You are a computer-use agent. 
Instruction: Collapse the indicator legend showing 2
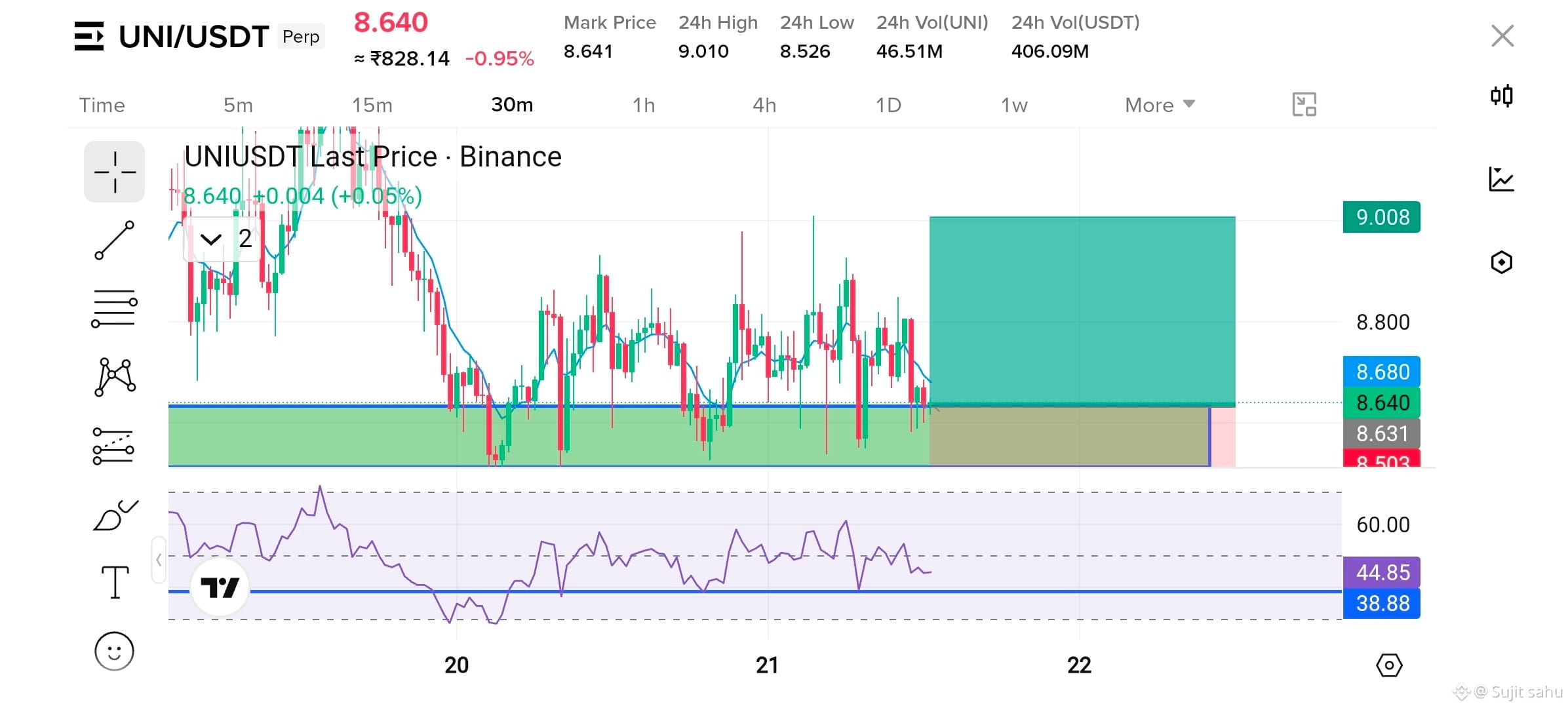tap(211, 239)
